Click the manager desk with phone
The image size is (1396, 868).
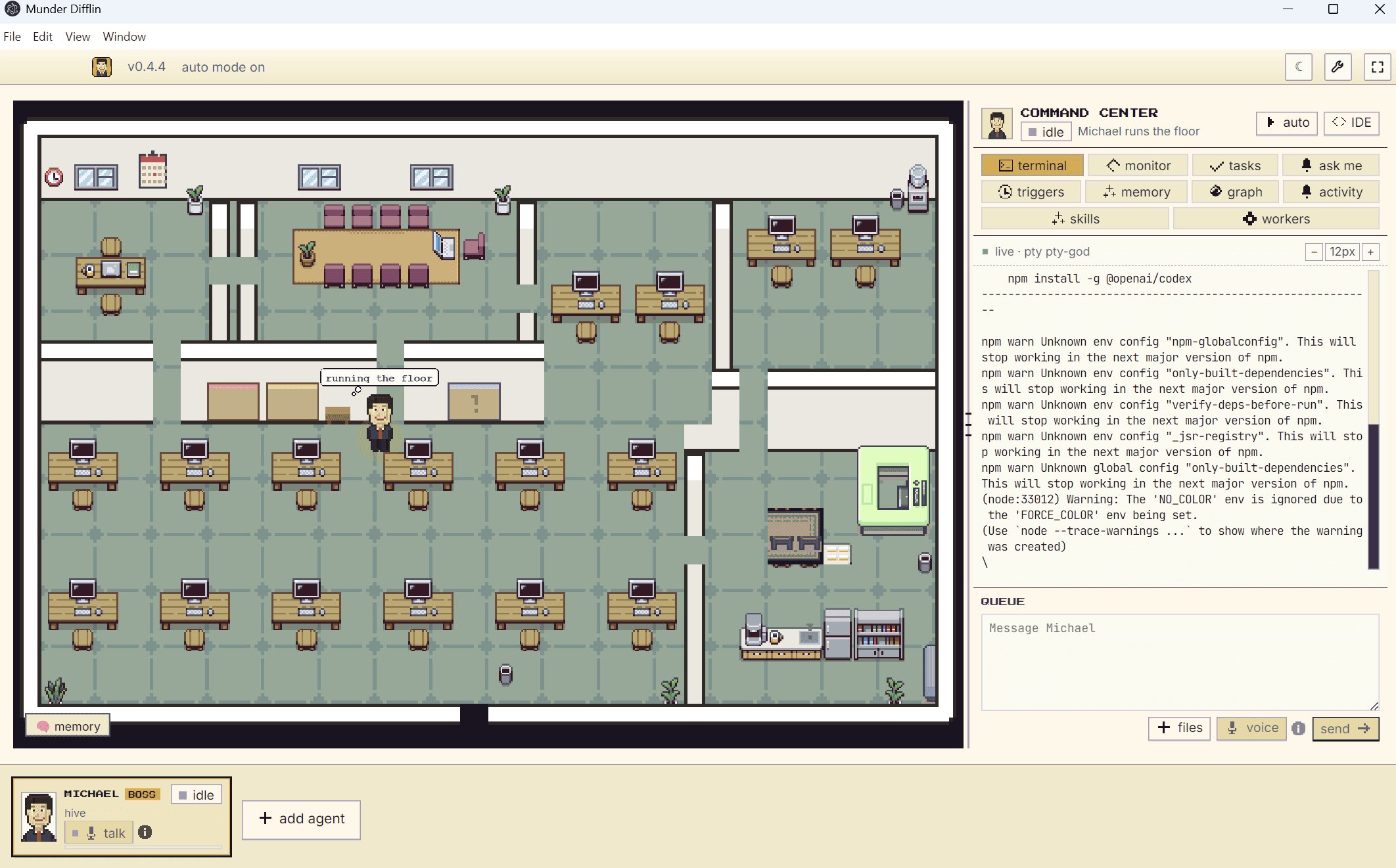click(110, 274)
